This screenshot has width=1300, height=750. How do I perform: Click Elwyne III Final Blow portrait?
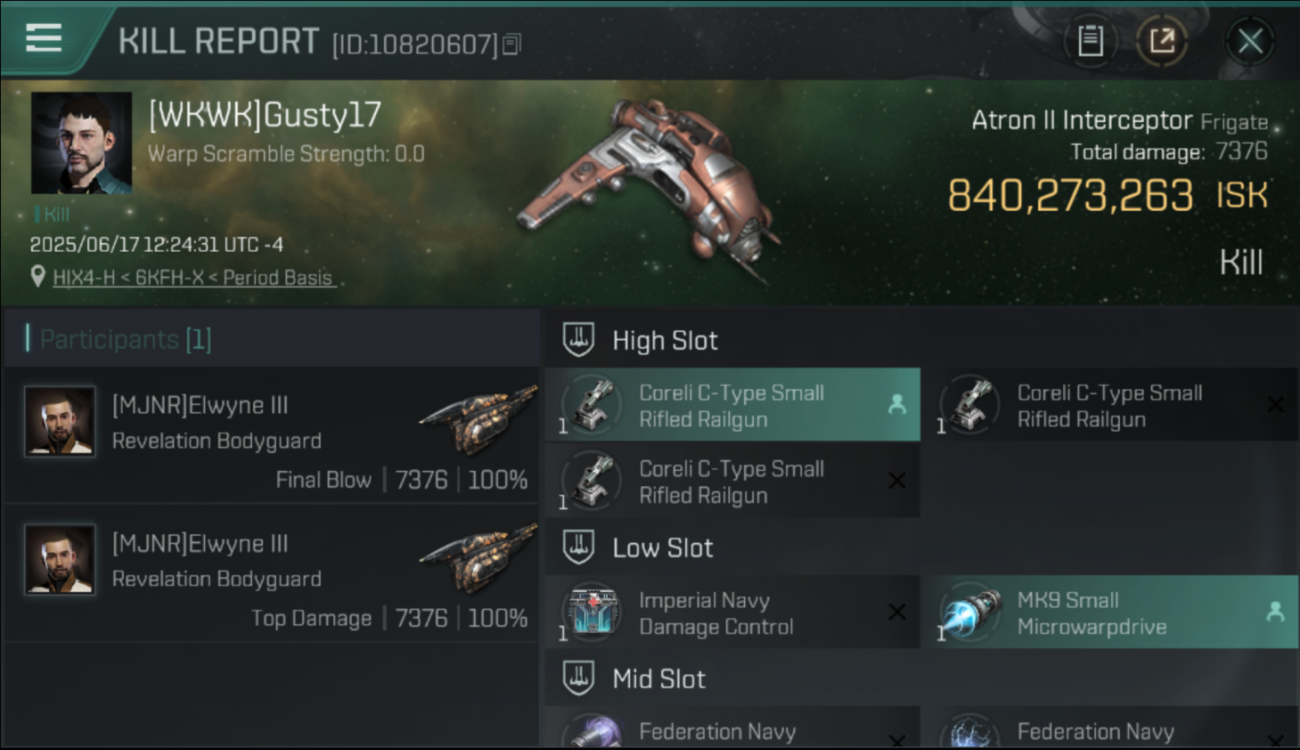coord(60,421)
